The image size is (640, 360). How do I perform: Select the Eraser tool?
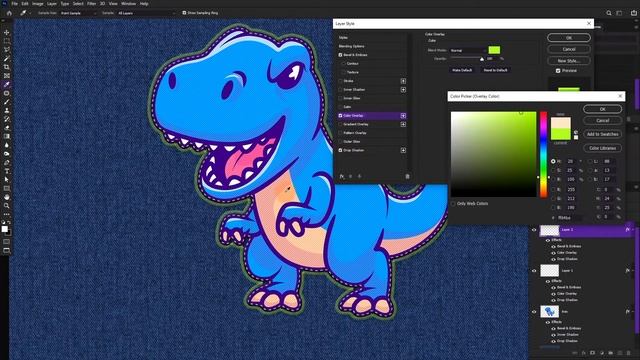pos(7,128)
